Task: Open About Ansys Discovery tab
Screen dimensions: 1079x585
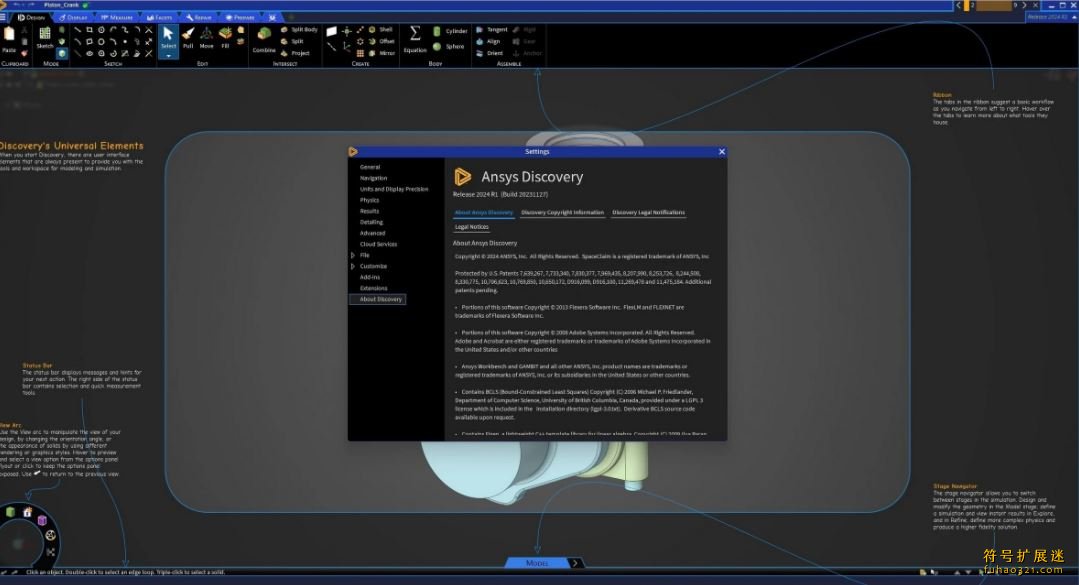Action: [x=484, y=213]
